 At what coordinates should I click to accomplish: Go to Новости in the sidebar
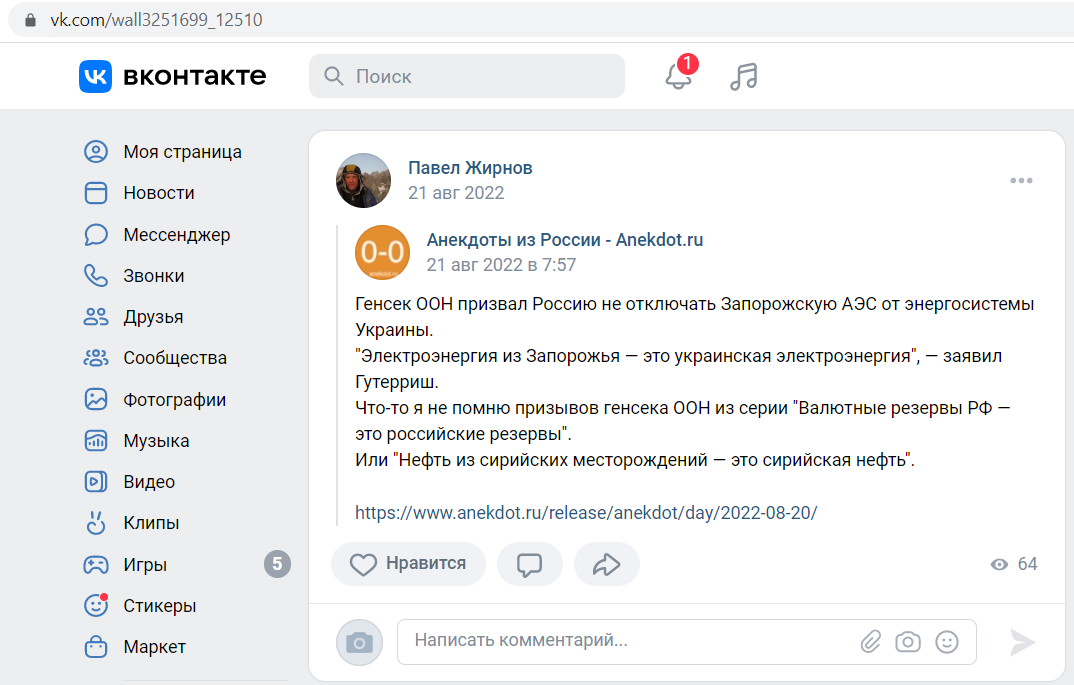tap(159, 193)
